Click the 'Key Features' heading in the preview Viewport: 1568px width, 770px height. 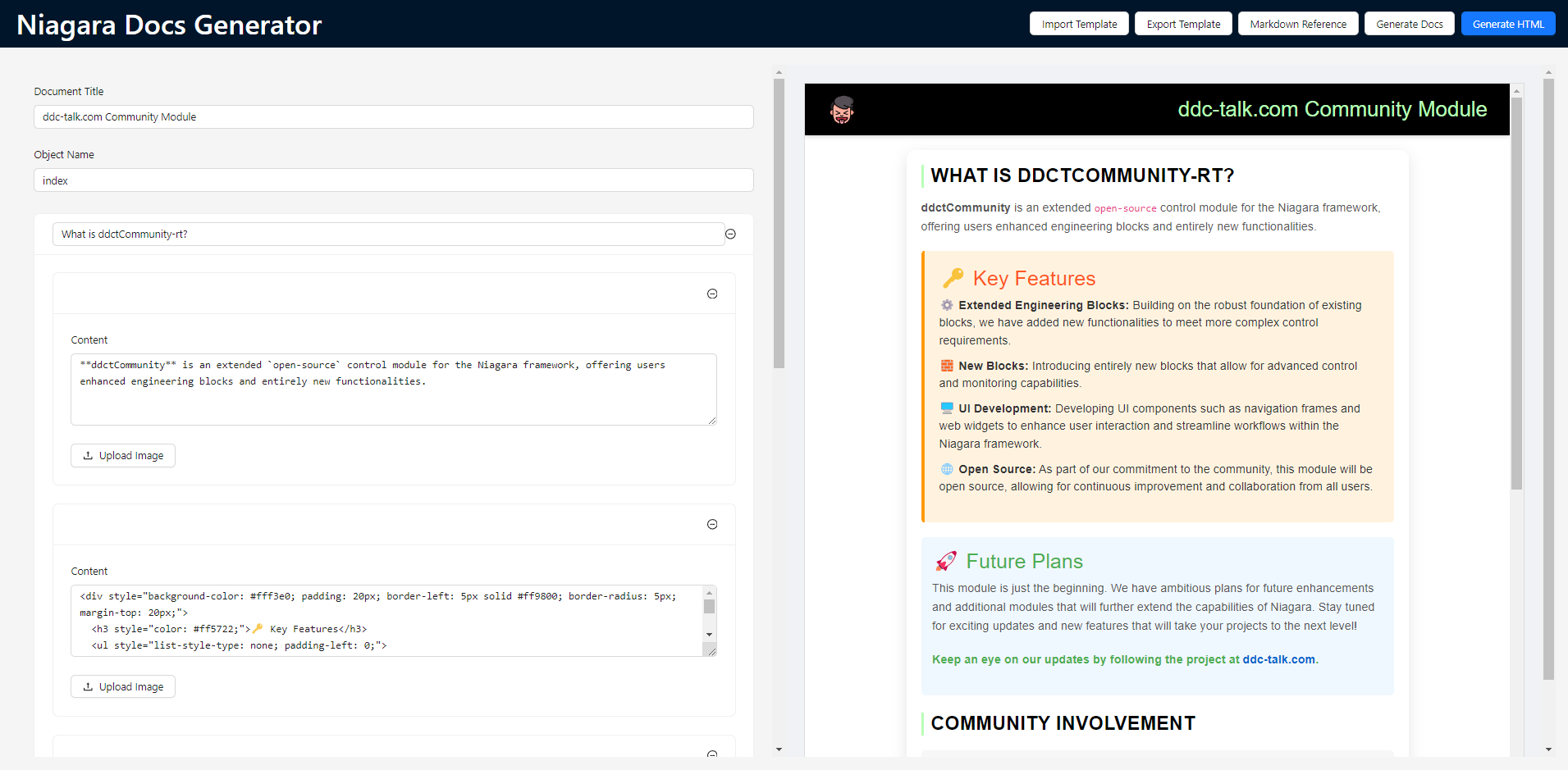coord(1034,278)
